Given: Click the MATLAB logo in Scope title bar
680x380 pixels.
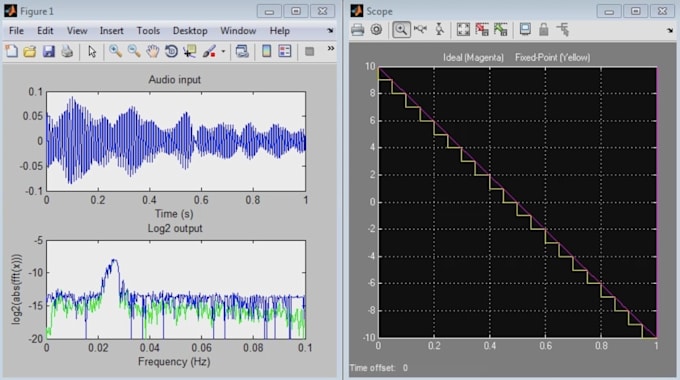Looking at the screenshot, I should click(356, 11).
